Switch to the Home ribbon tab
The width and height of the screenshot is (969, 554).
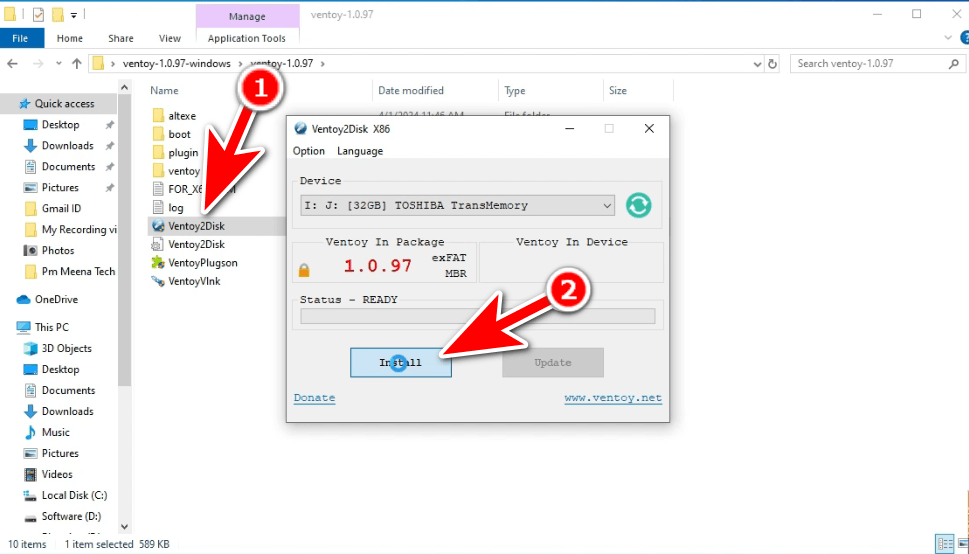70,38
